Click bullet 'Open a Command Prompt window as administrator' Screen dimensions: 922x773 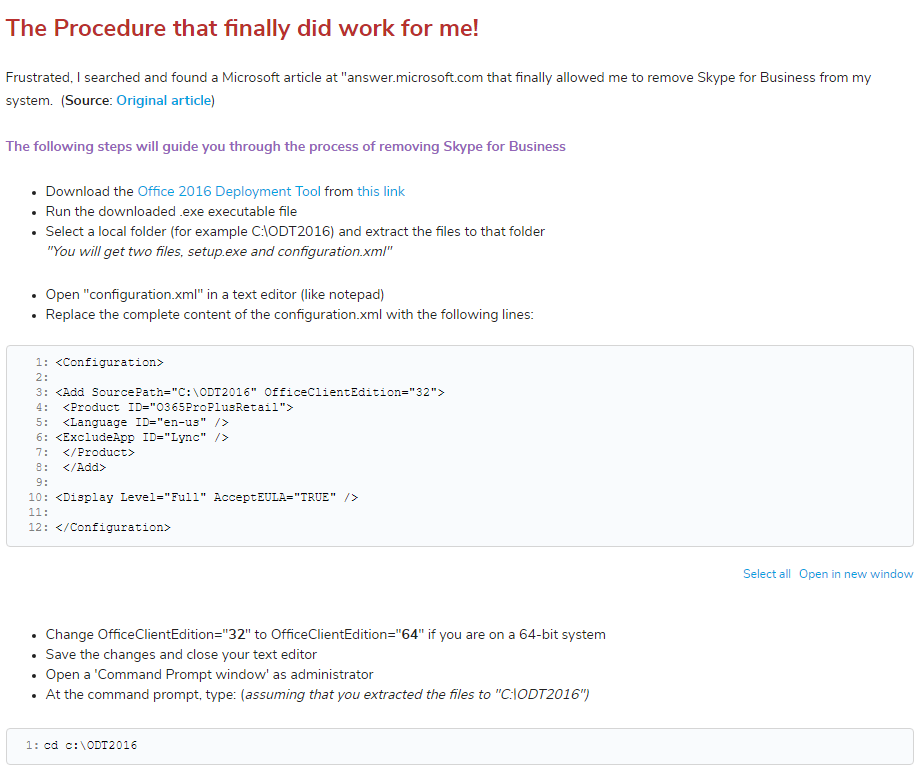pyautogui.click(x=209, y=675)
